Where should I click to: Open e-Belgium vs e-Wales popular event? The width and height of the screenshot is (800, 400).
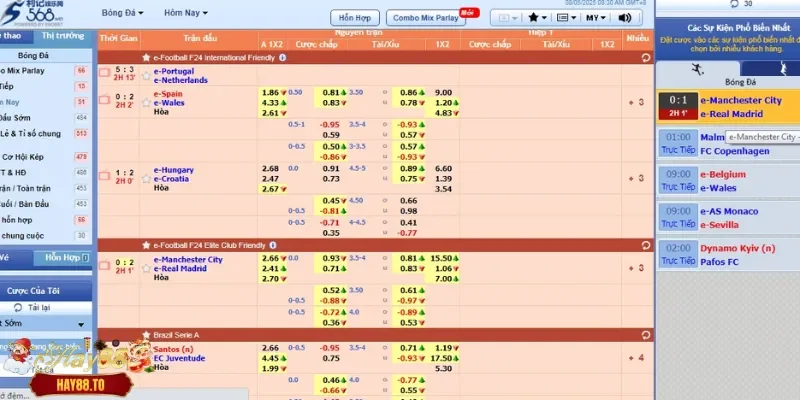[727, 180]
